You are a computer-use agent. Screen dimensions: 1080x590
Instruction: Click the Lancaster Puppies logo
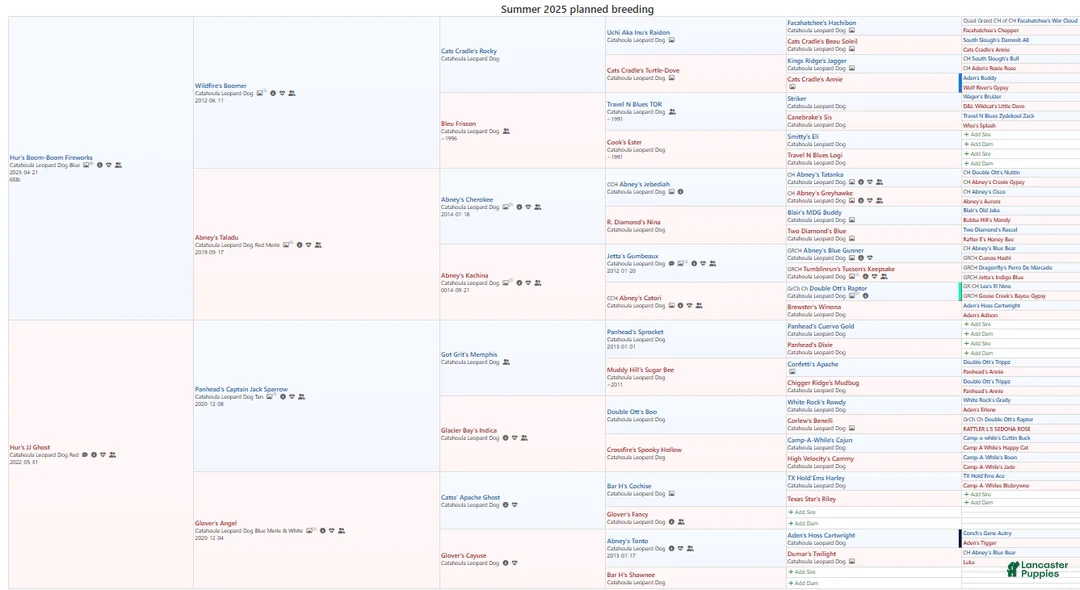pos(1036,569)
